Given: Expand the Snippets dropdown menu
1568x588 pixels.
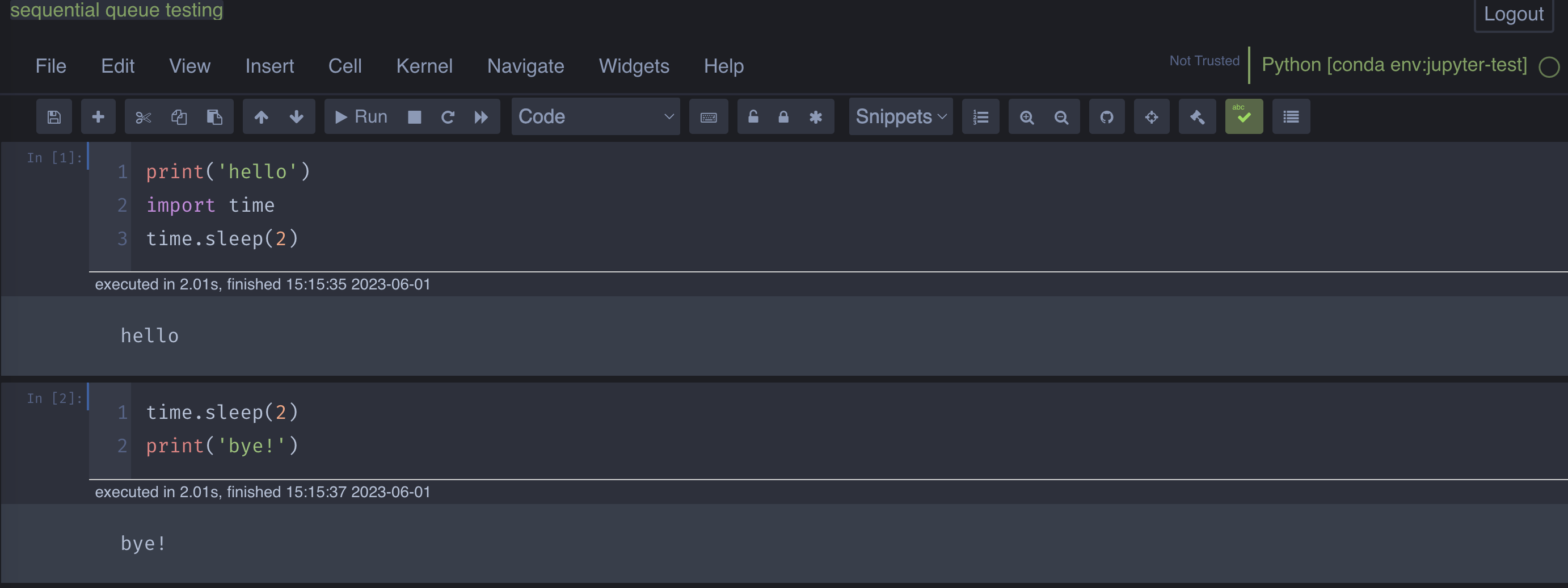Looking at the screenshot, I should pos(900,117).
